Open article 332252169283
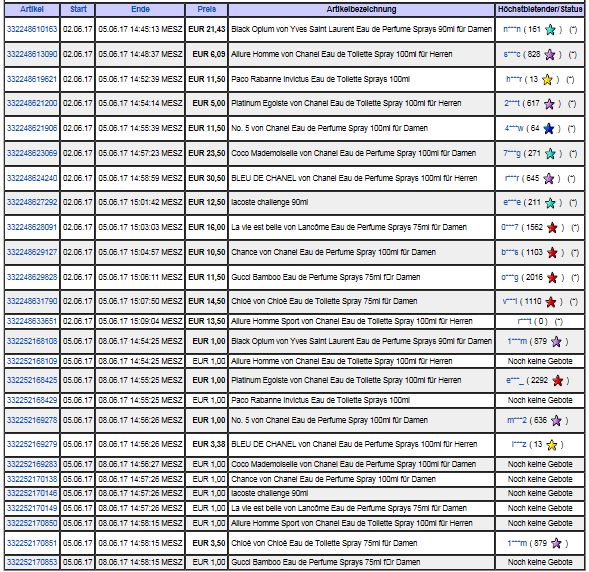The width and height of the screenshot is (589, 572). click(x=32, y=464)
